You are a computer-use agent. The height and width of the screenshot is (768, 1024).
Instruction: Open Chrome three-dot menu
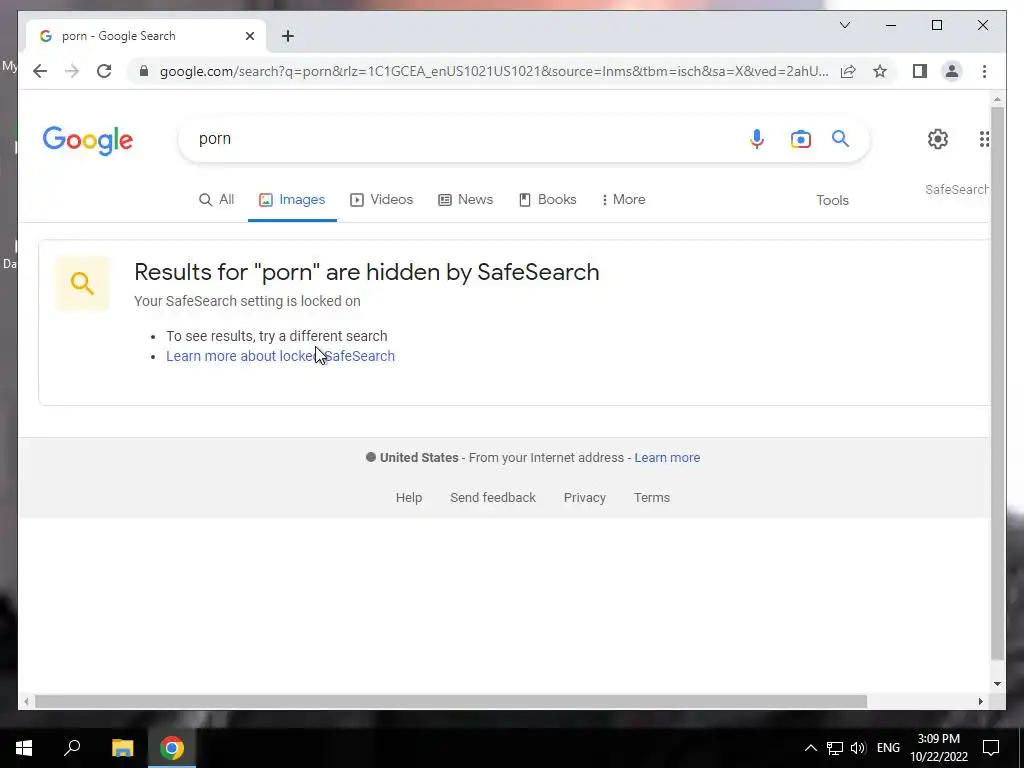tap(984, 71)
